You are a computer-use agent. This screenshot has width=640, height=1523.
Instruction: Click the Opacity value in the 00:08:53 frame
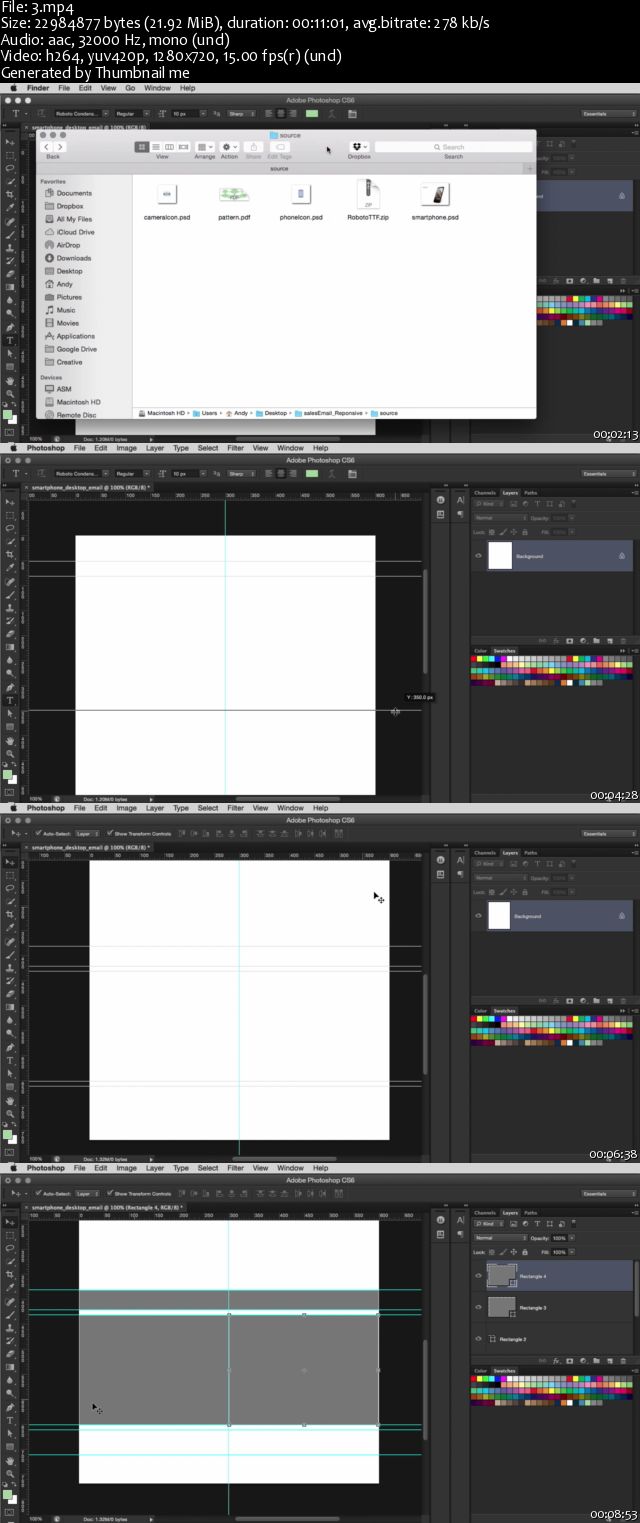[x=560, y=1238]
